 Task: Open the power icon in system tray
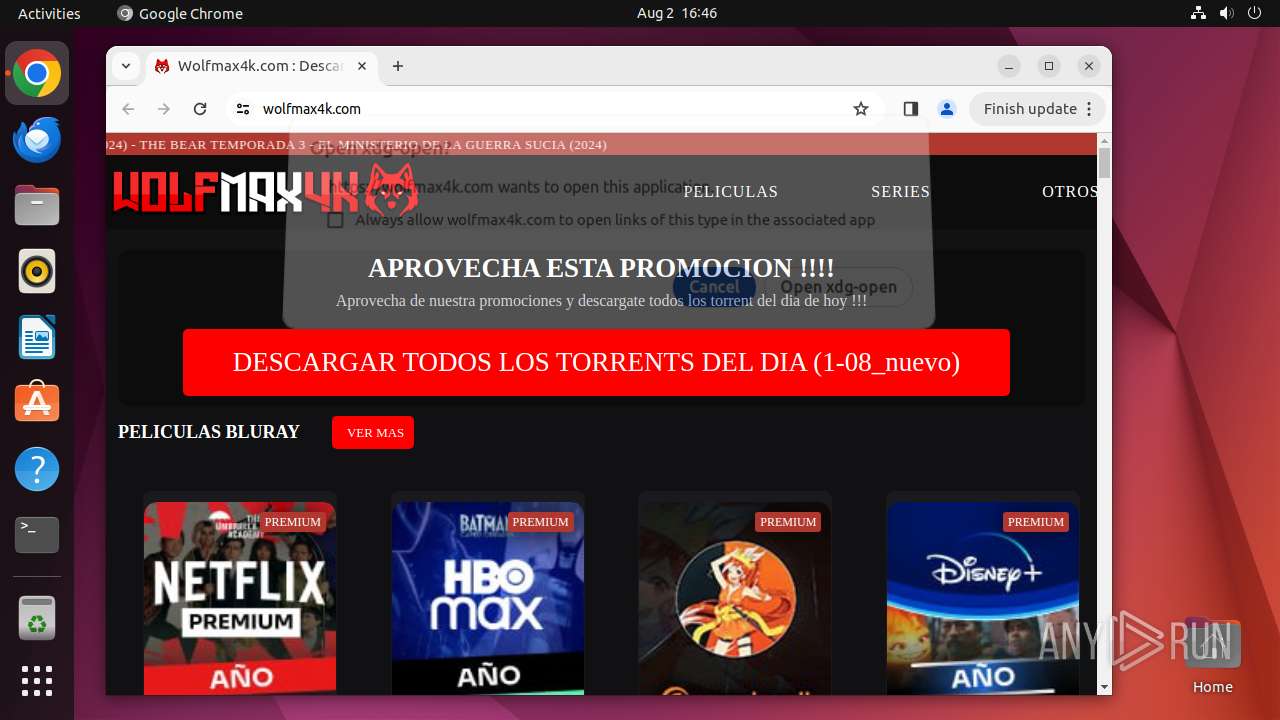pos(1255,13)
